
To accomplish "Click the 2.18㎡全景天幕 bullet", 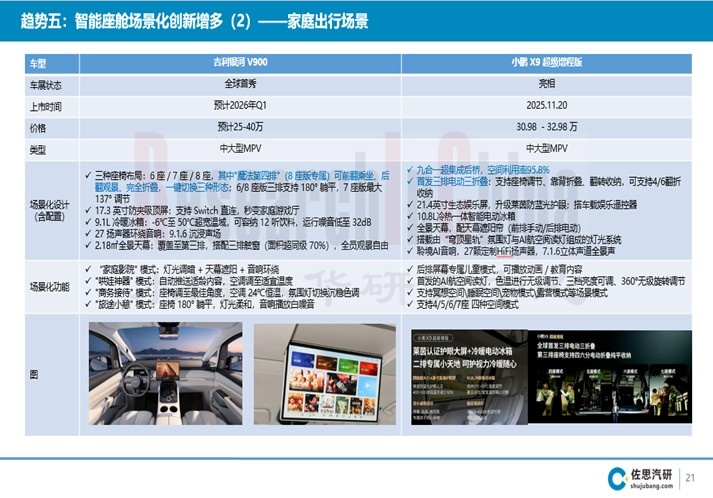I will (237, 246).
